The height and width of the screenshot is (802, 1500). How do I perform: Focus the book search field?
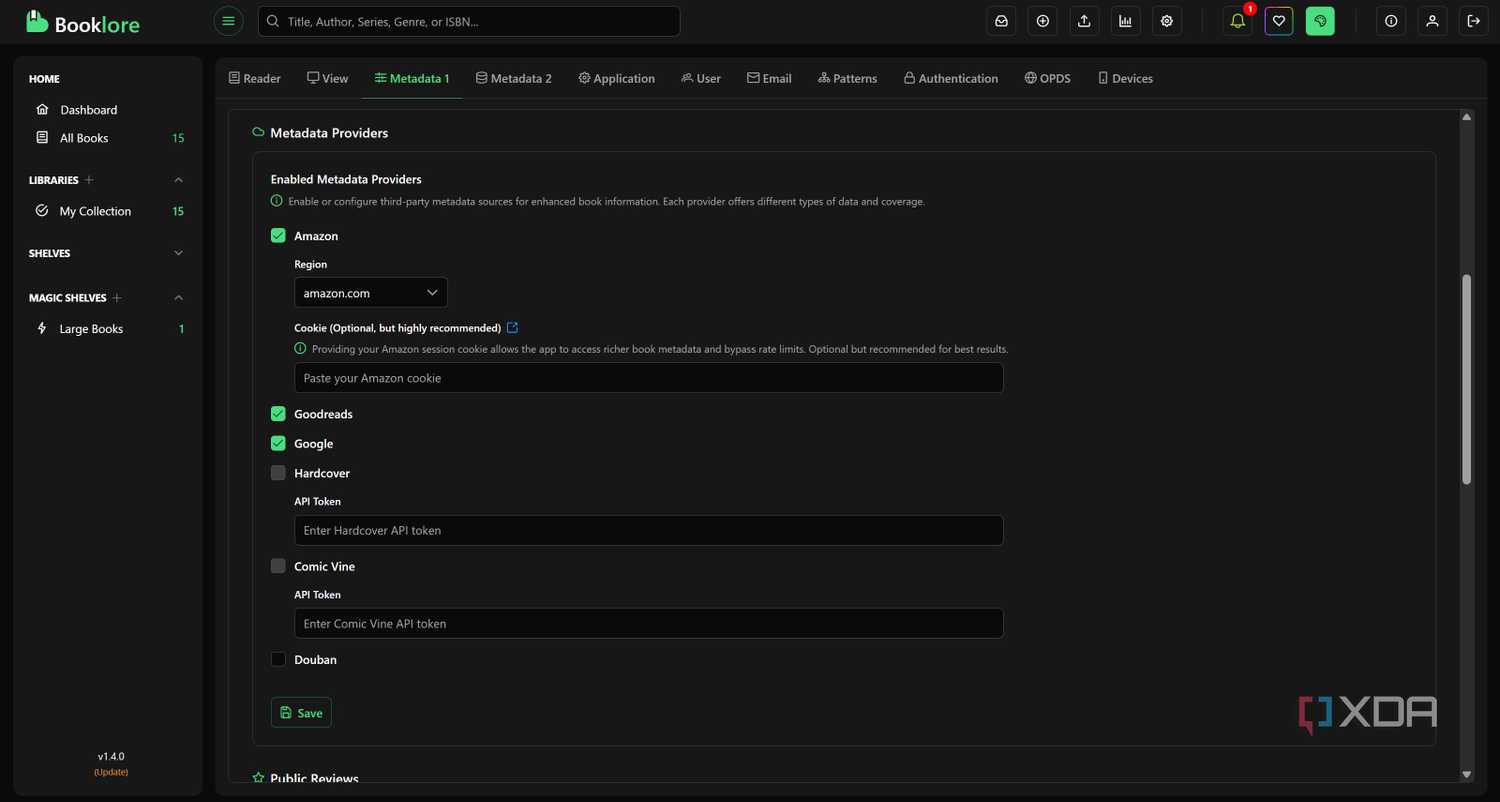click(469, 21)
